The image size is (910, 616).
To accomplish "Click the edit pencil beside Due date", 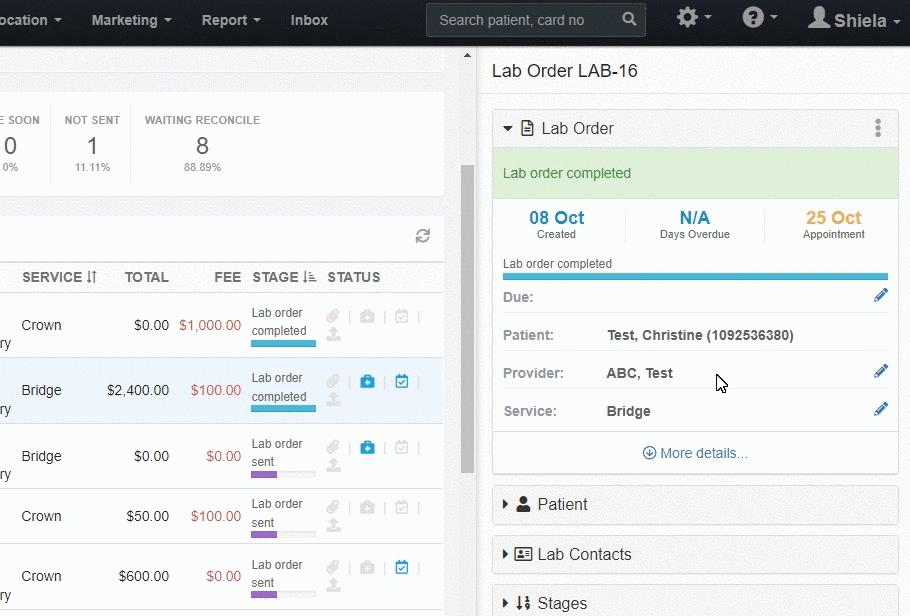I will point(881,294).
